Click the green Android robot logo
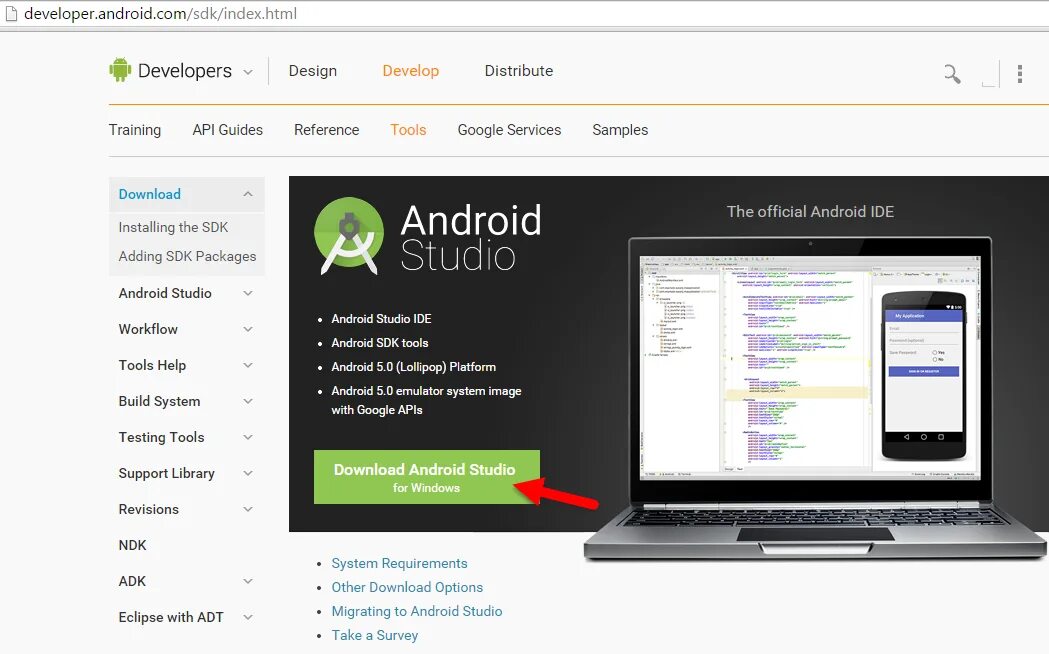The height and width of the screenshot is (654, 1049). click(120, 70)
